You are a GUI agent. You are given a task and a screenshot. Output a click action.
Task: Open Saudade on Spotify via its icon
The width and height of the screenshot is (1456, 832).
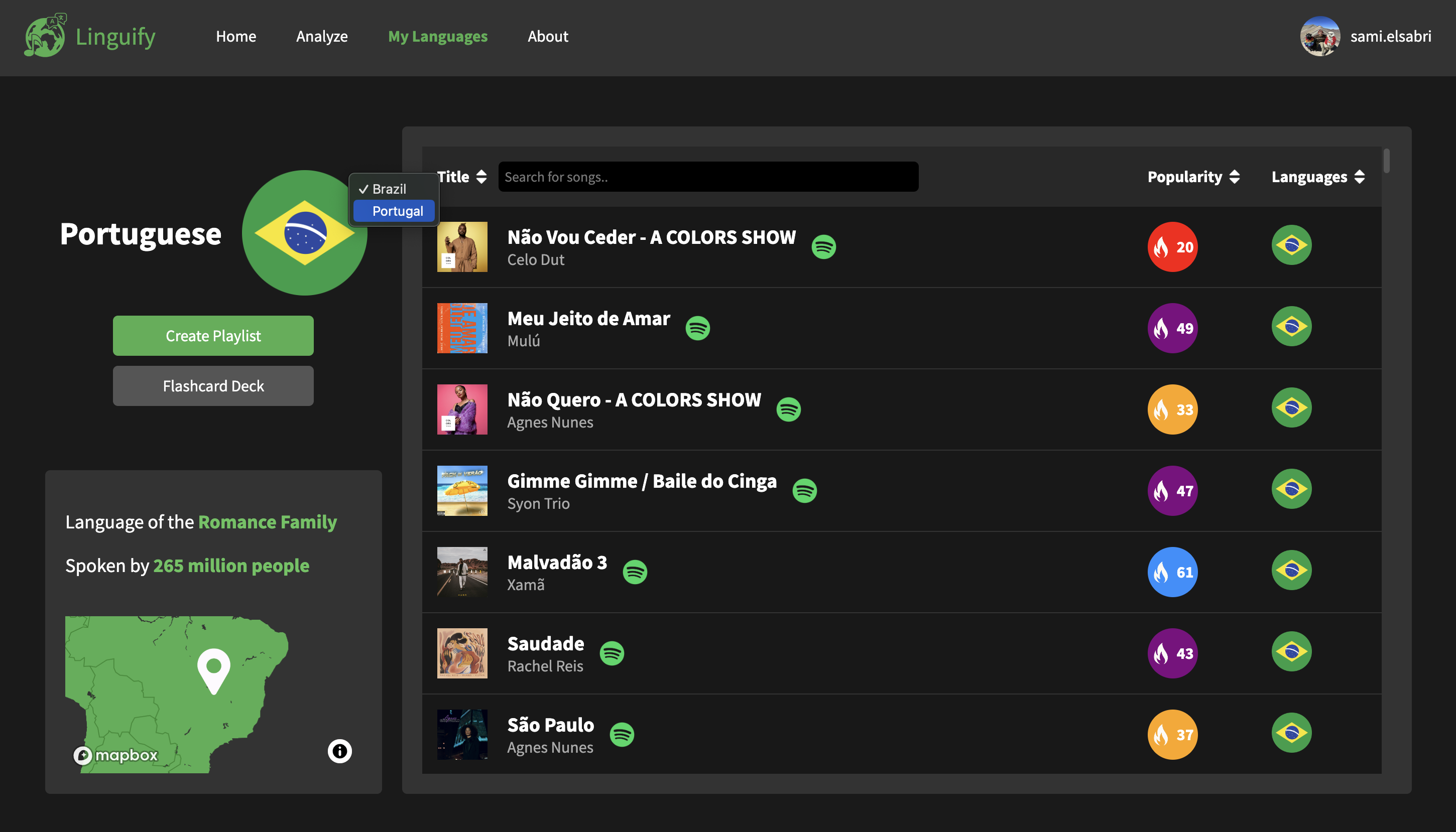point(612,653)
